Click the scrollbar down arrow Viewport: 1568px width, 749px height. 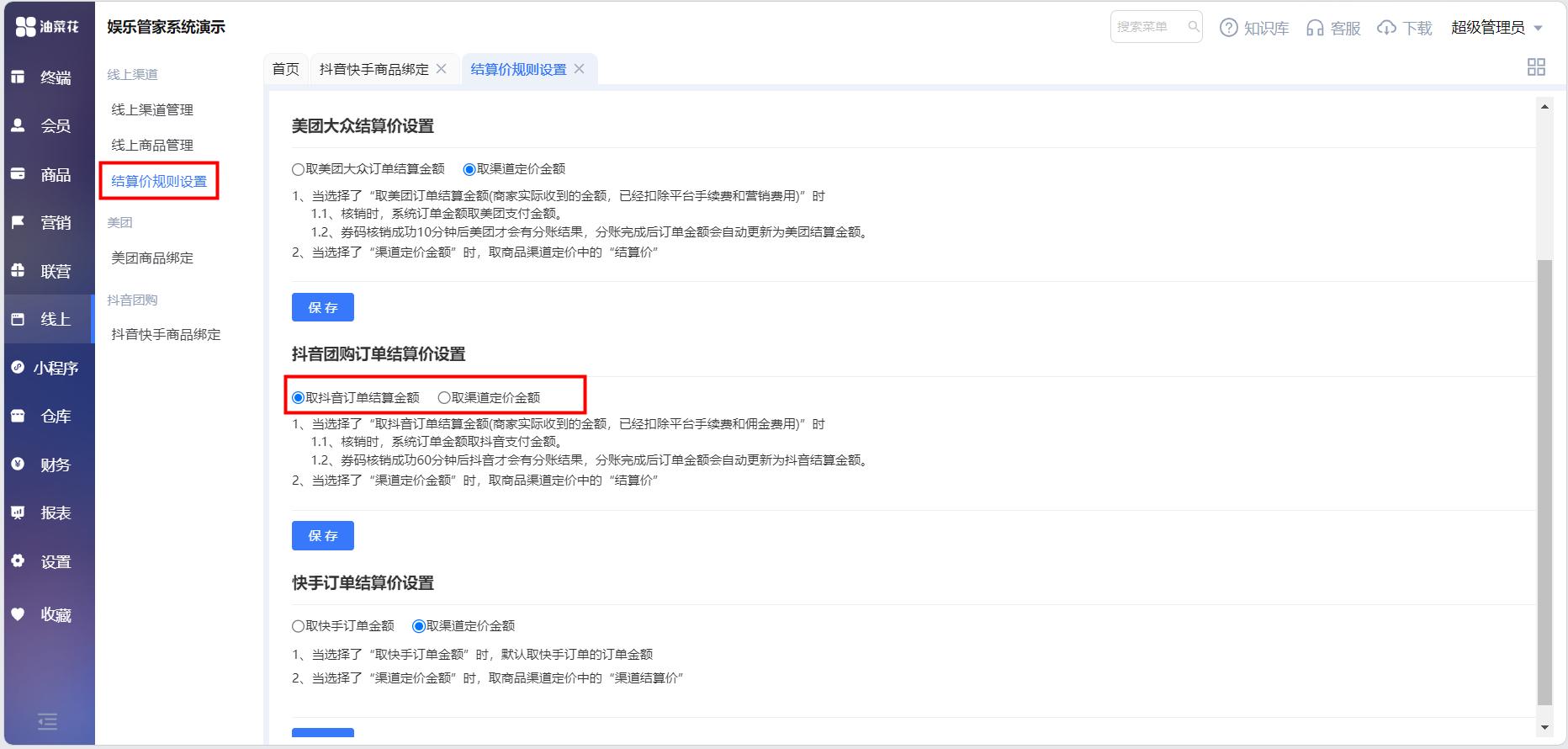point(1544,727)
